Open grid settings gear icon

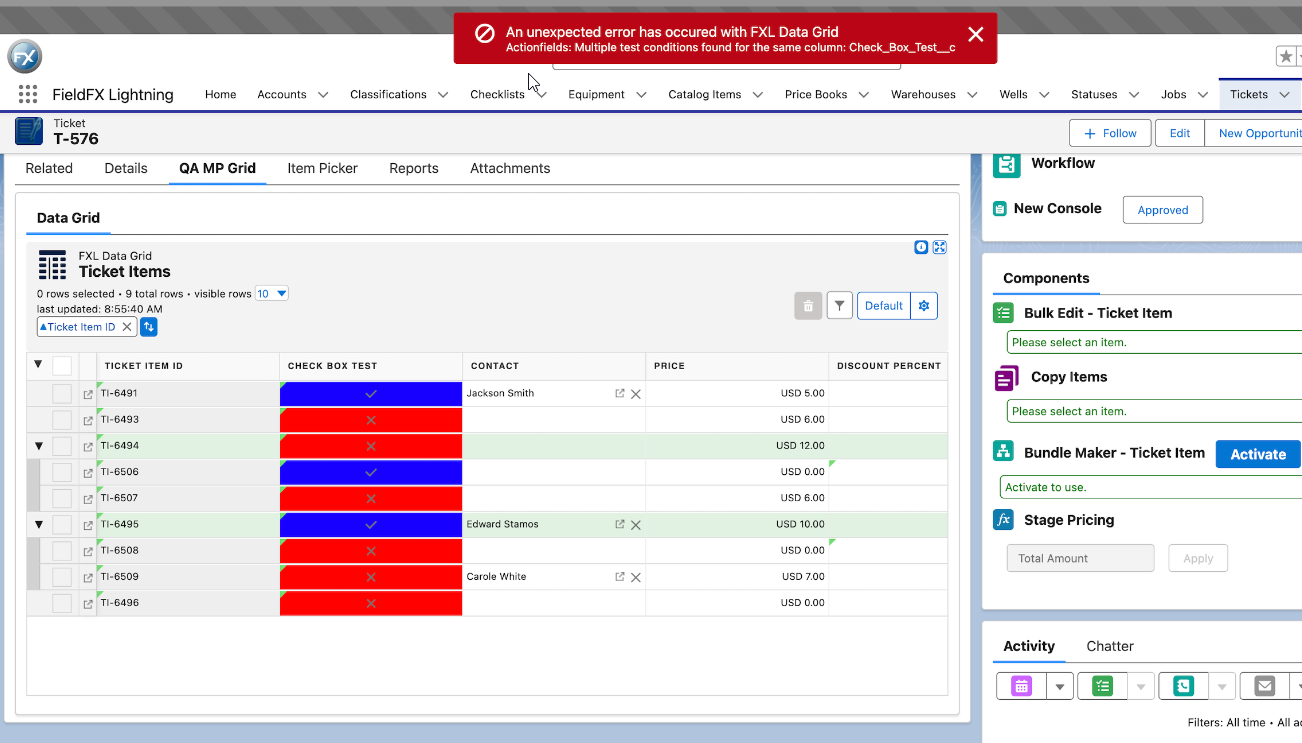point(924,306)
